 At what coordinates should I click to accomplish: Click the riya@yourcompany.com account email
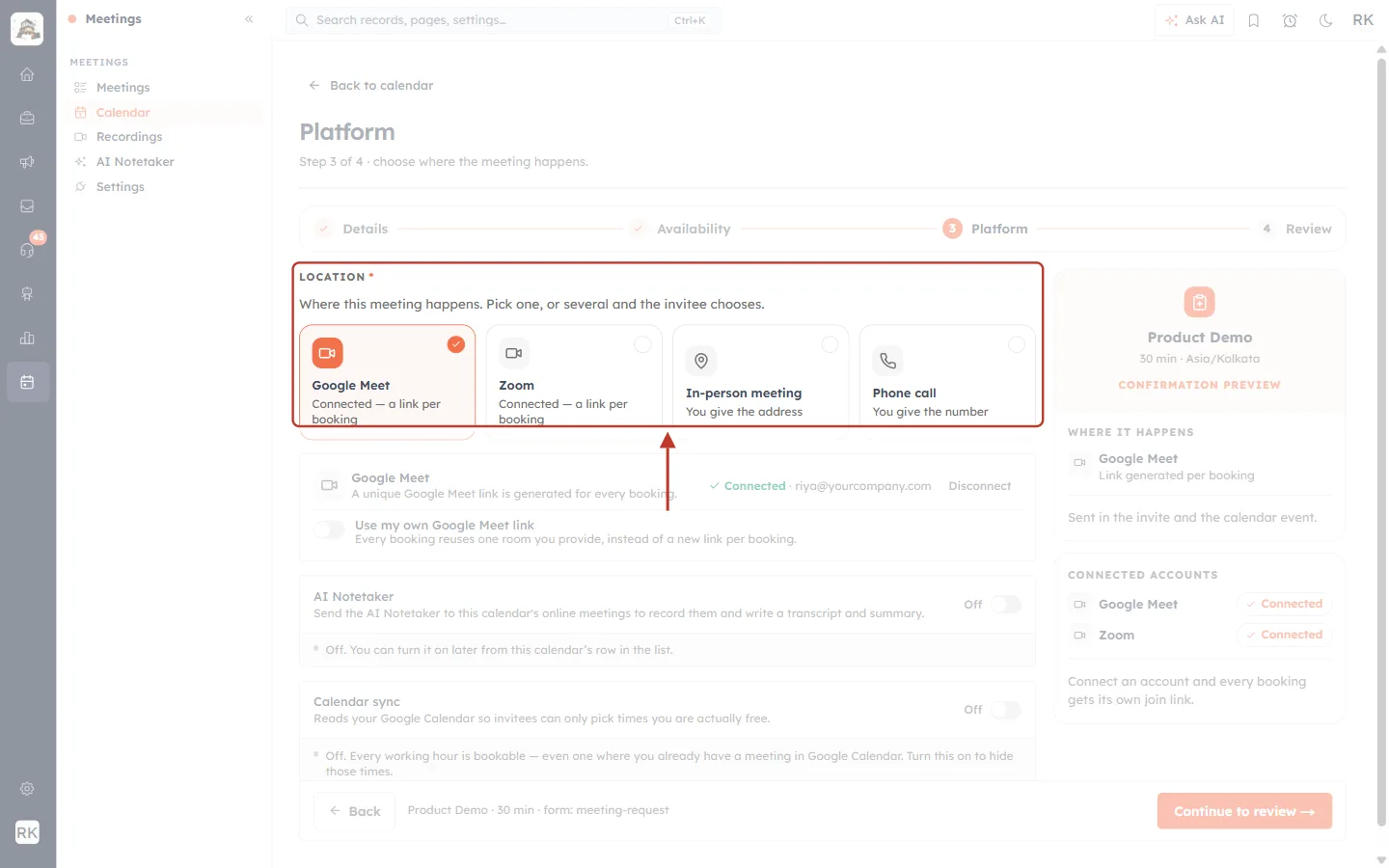[x=863, y=486]
